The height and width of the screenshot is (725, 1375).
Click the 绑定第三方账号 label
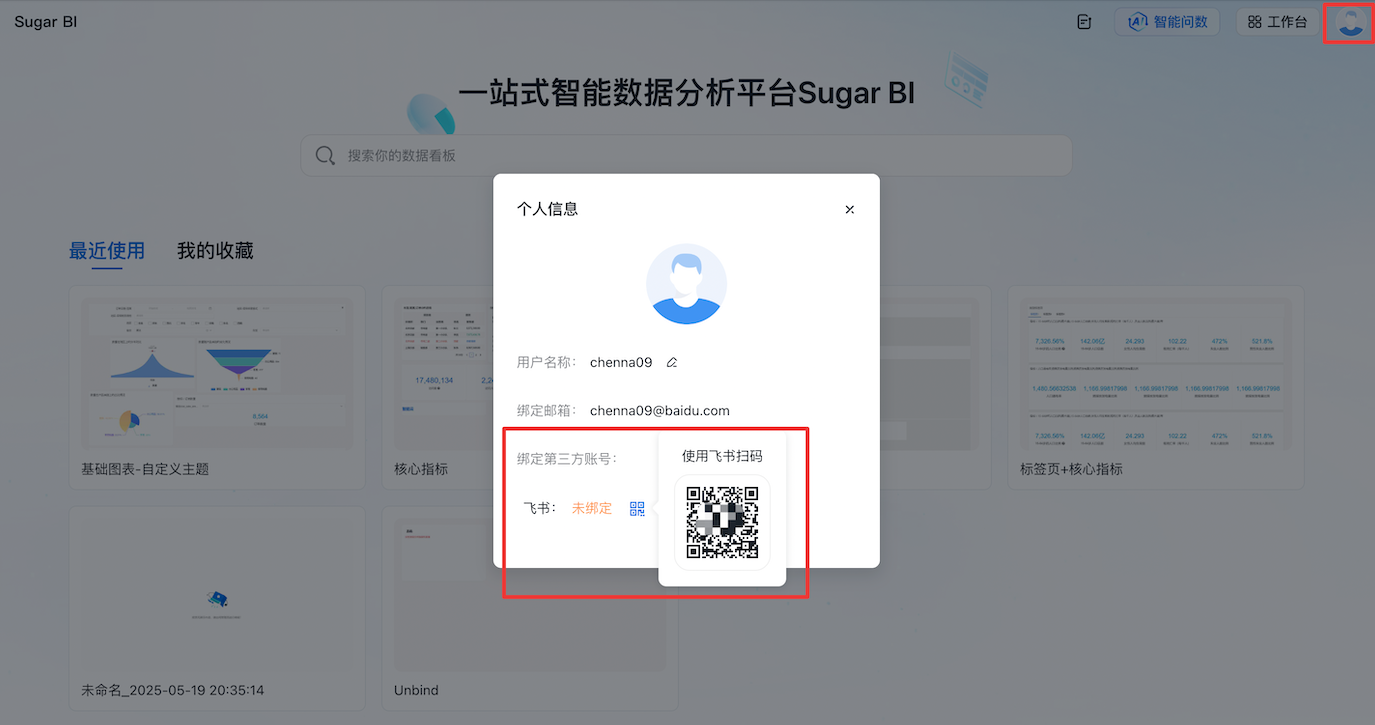(x=568, y=459)
